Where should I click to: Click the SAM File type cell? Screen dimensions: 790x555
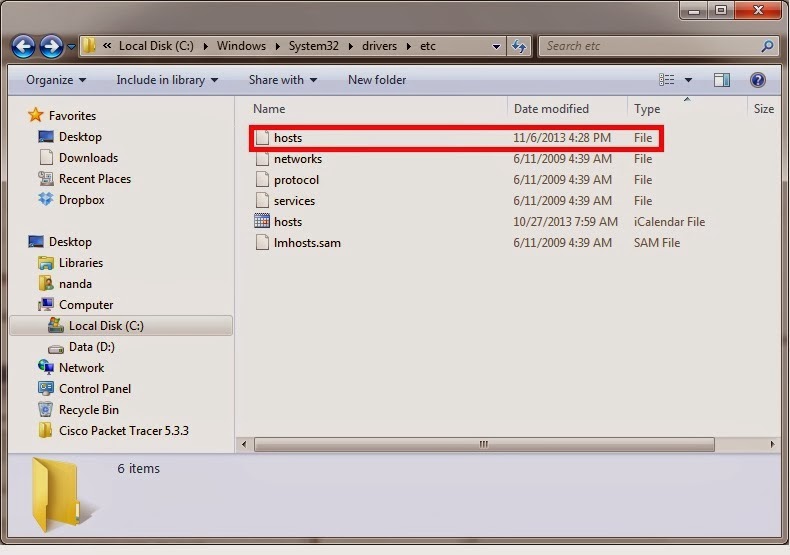click(x=656, y=243)
